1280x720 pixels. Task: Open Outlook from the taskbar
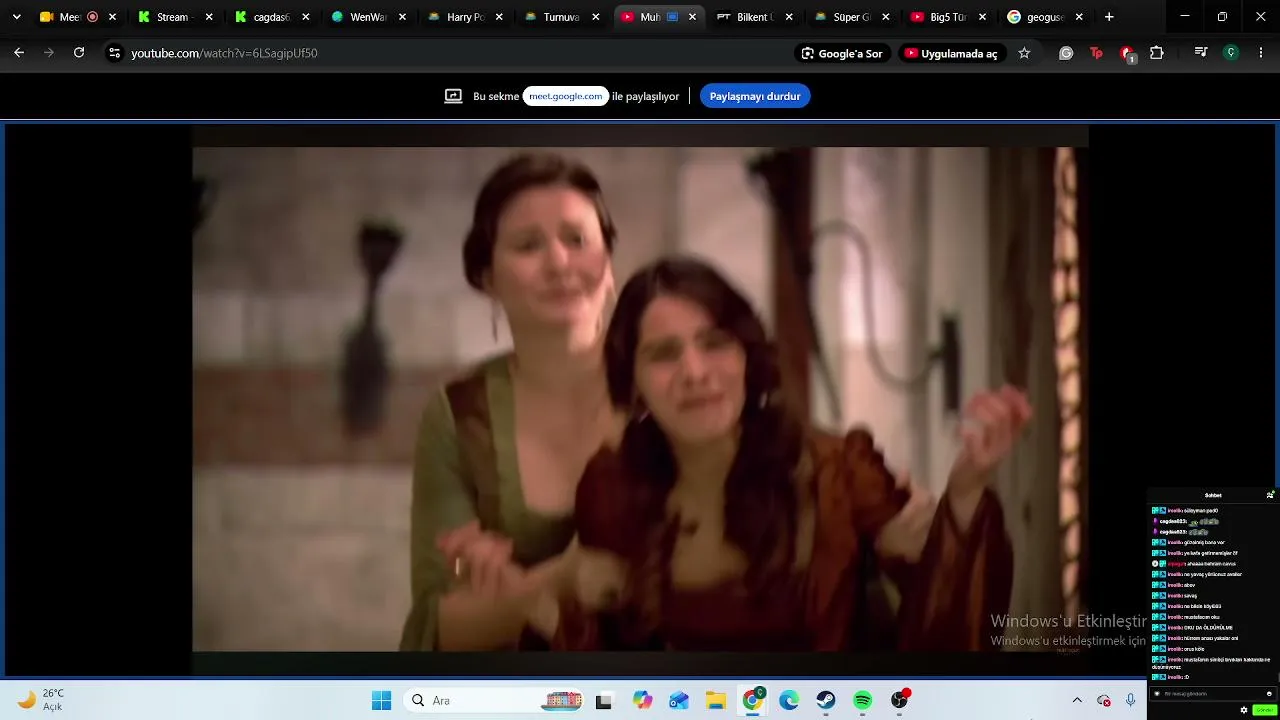tap(679, 701)
